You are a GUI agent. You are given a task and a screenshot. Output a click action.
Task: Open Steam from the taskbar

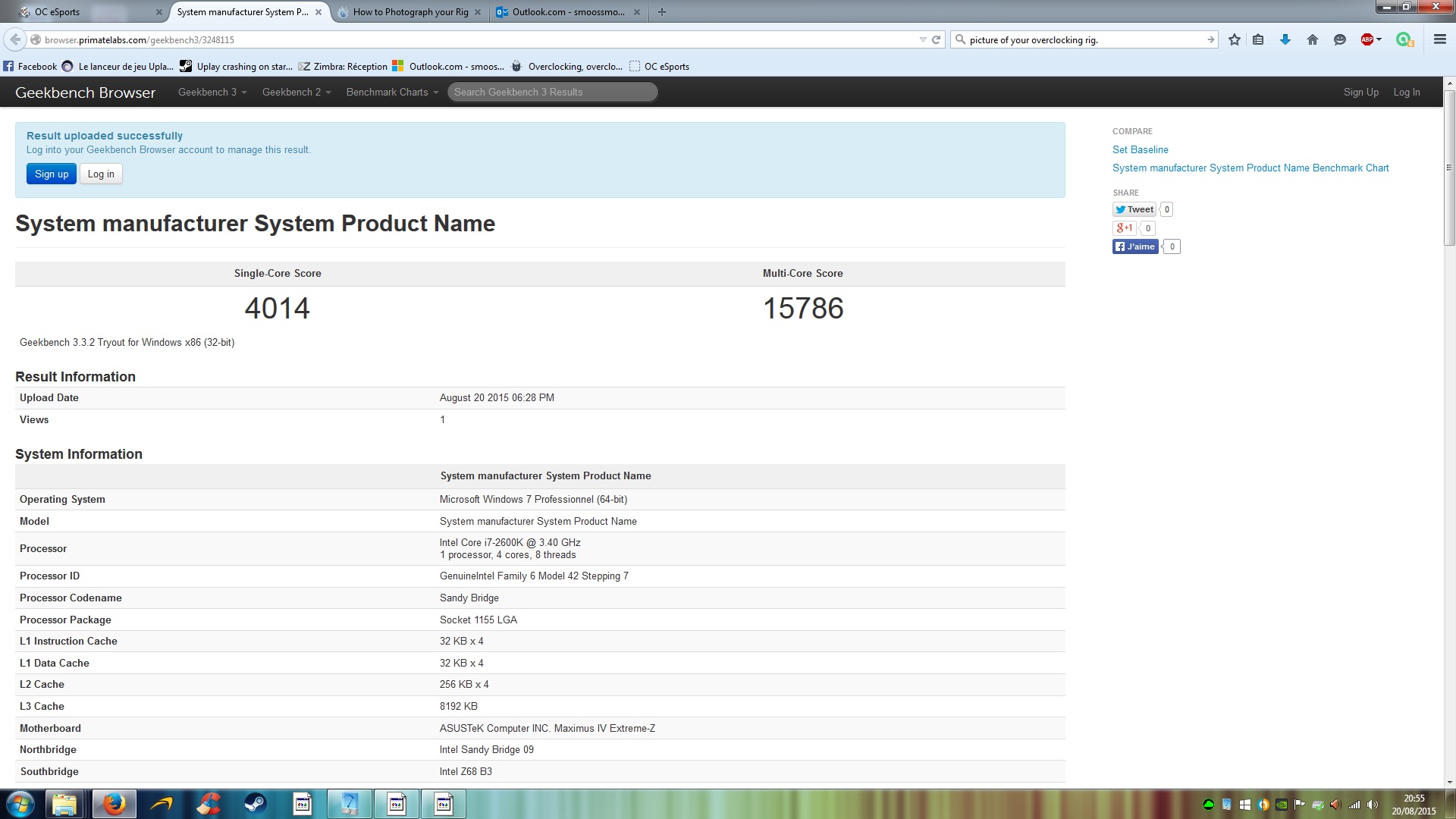click(x=255, y=804)
